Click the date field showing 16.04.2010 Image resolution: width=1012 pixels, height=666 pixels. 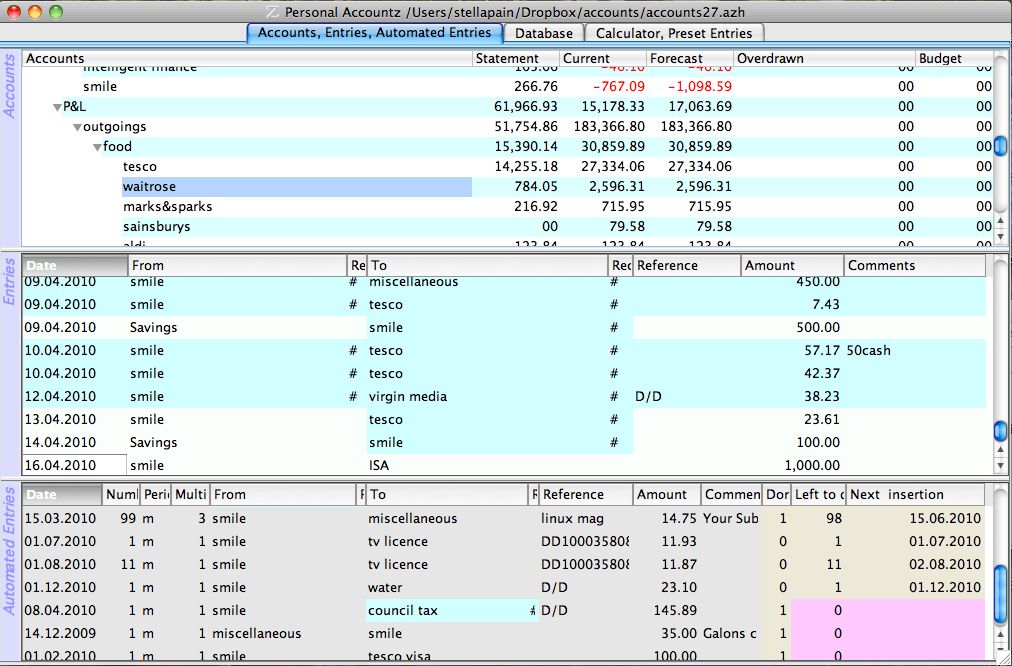(75, 466)
